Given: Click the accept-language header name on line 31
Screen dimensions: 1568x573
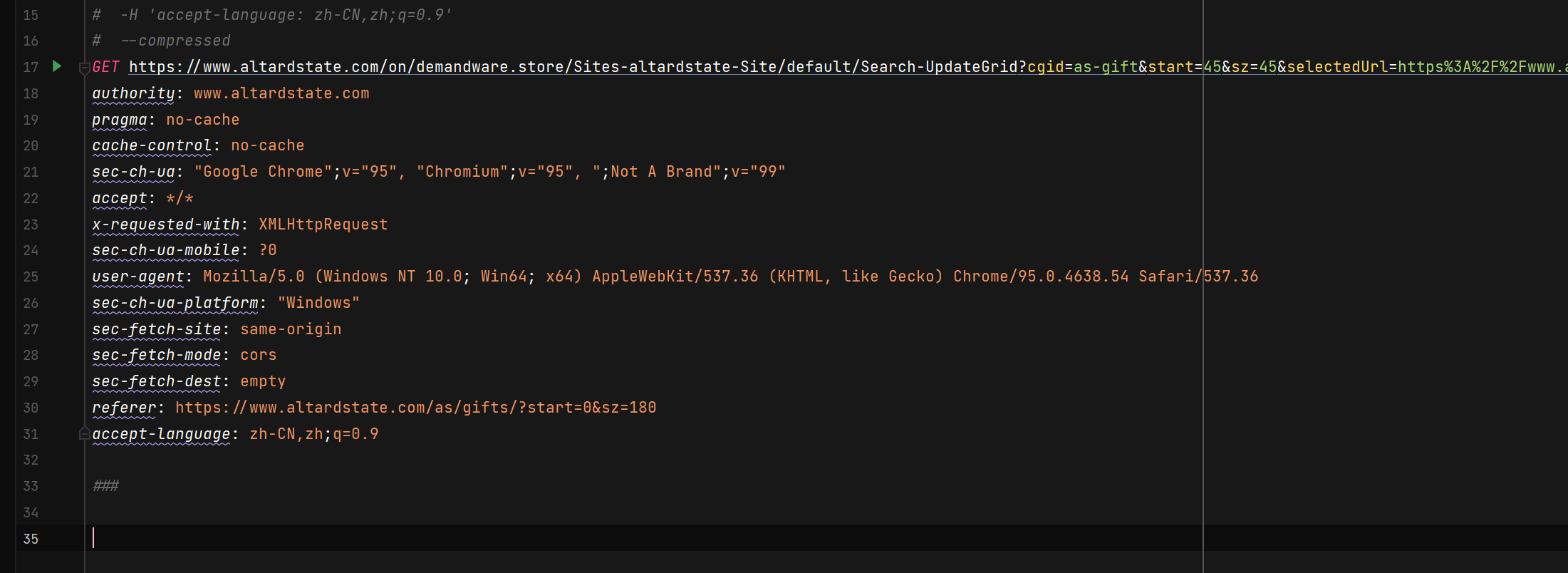Looking at the screenshot, I should click(161, 434).
